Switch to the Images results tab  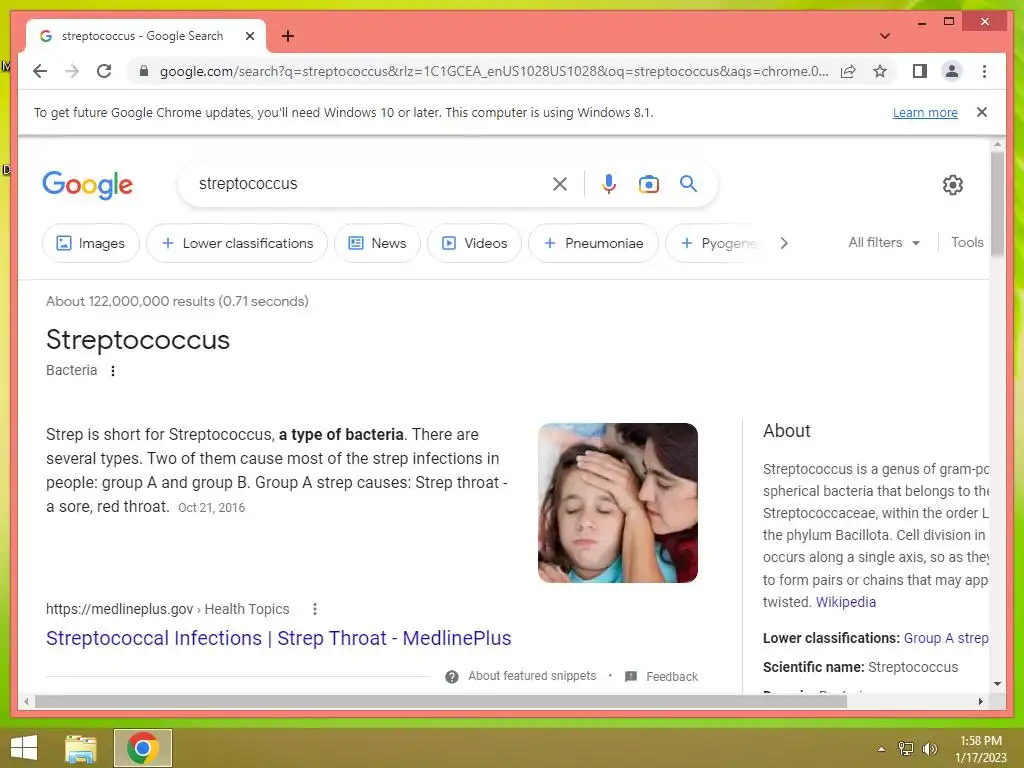tap(91, 243)
